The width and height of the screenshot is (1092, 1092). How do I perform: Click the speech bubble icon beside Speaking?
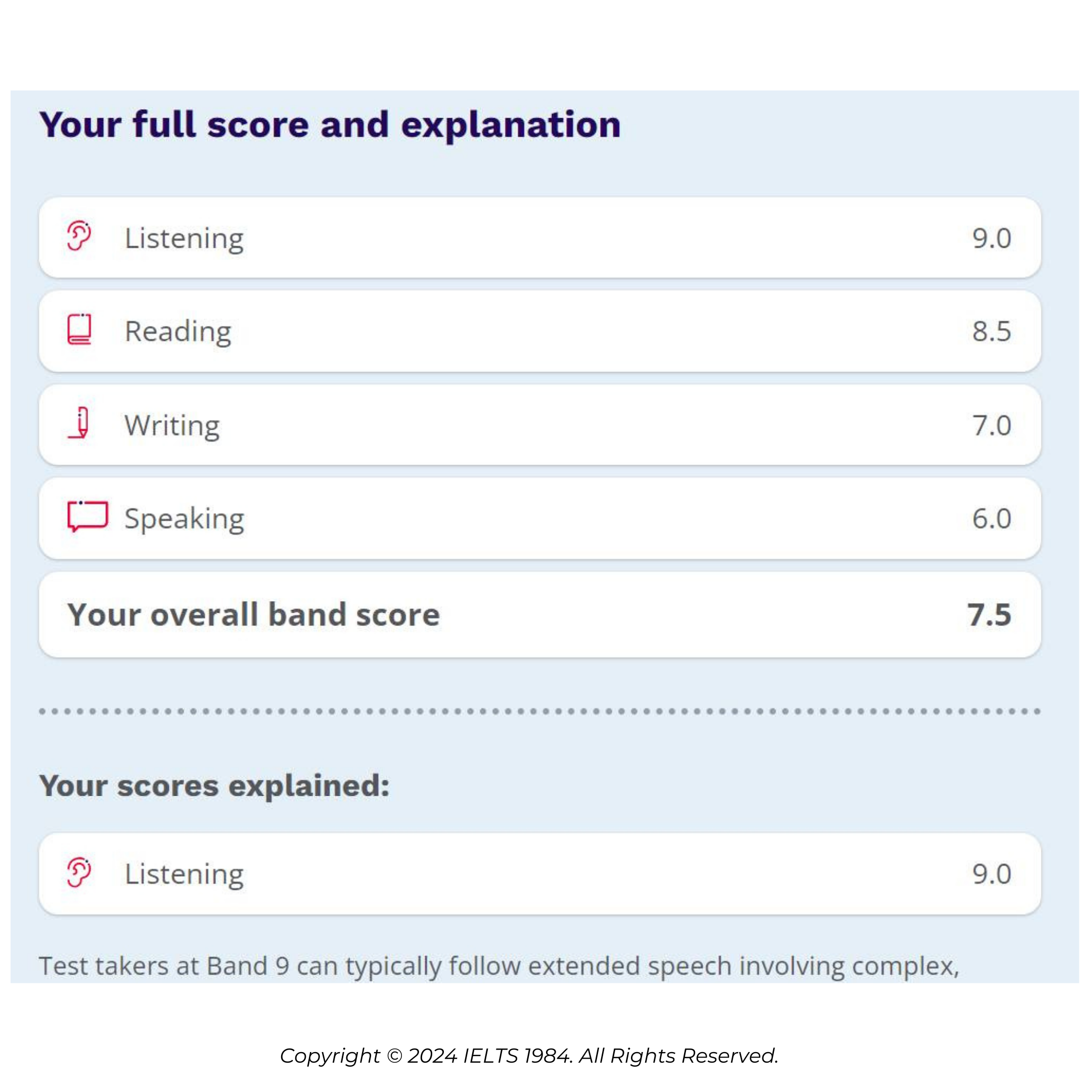point(87,516)
